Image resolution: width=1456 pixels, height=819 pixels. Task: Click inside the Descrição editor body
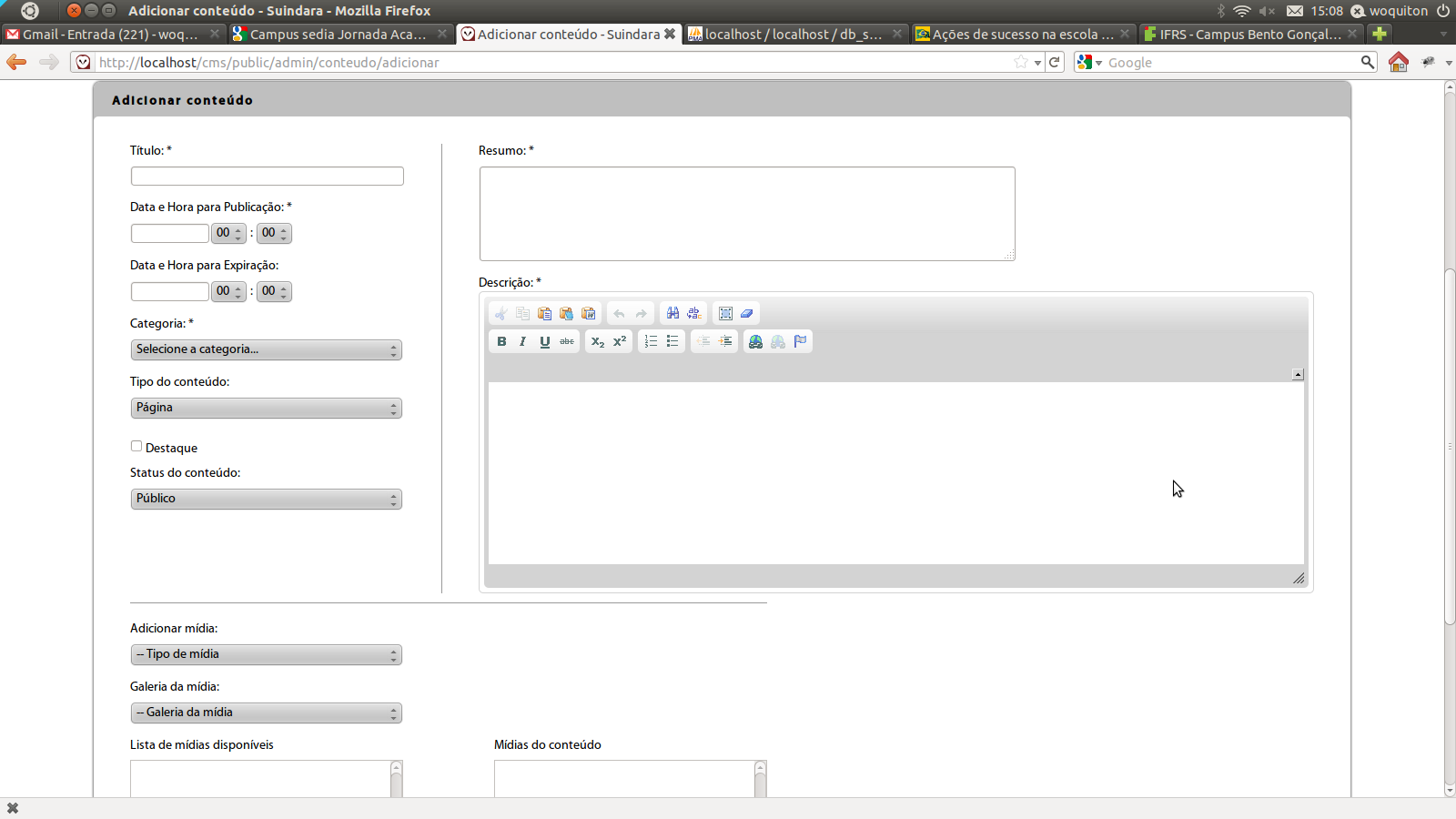pyautogui.click(x=896, y=473)
